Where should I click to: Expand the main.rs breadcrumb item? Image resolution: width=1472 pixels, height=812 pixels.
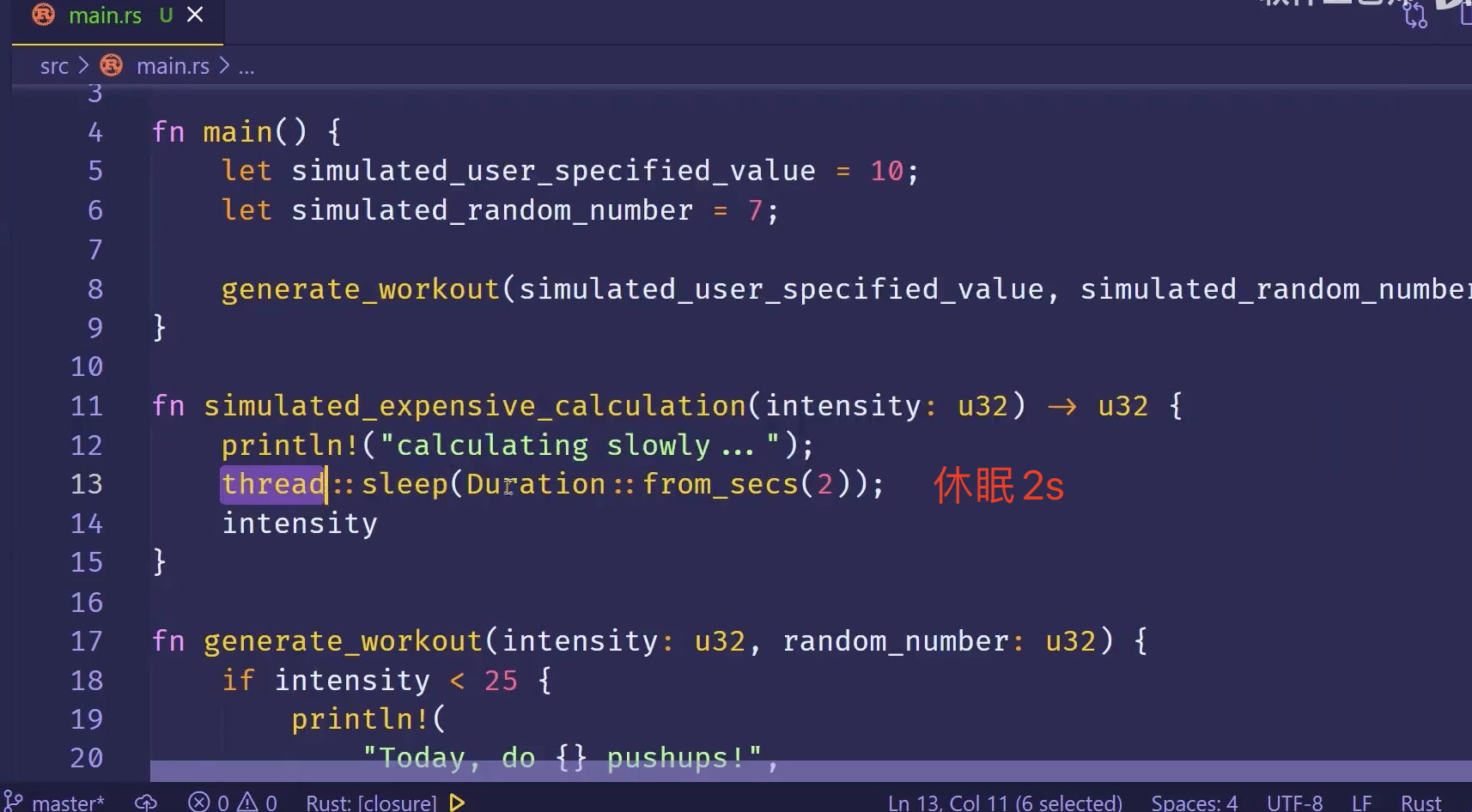pos(172,66)
